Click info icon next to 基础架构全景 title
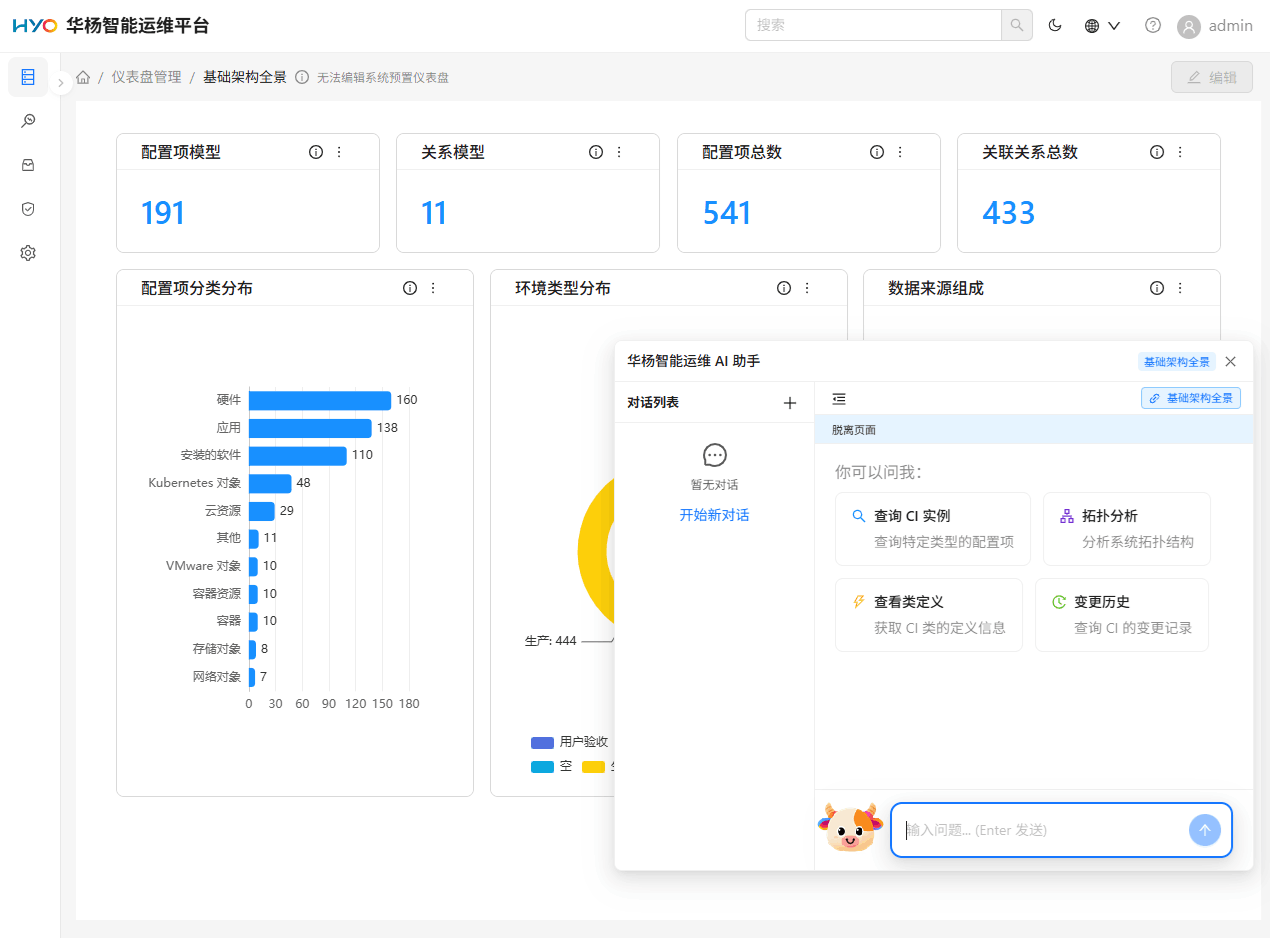Viewport: 1270px width, 938px height. [302, 77]
